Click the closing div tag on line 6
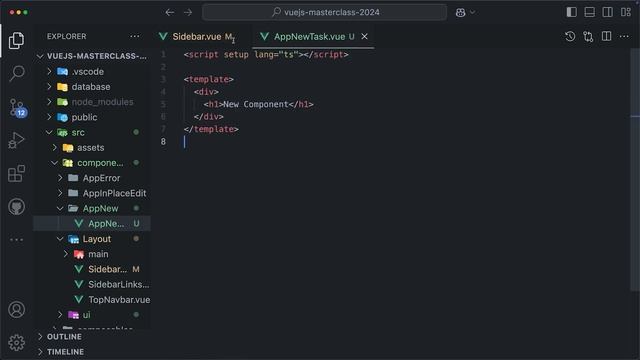The image size is (640, 360). (209, 117)
